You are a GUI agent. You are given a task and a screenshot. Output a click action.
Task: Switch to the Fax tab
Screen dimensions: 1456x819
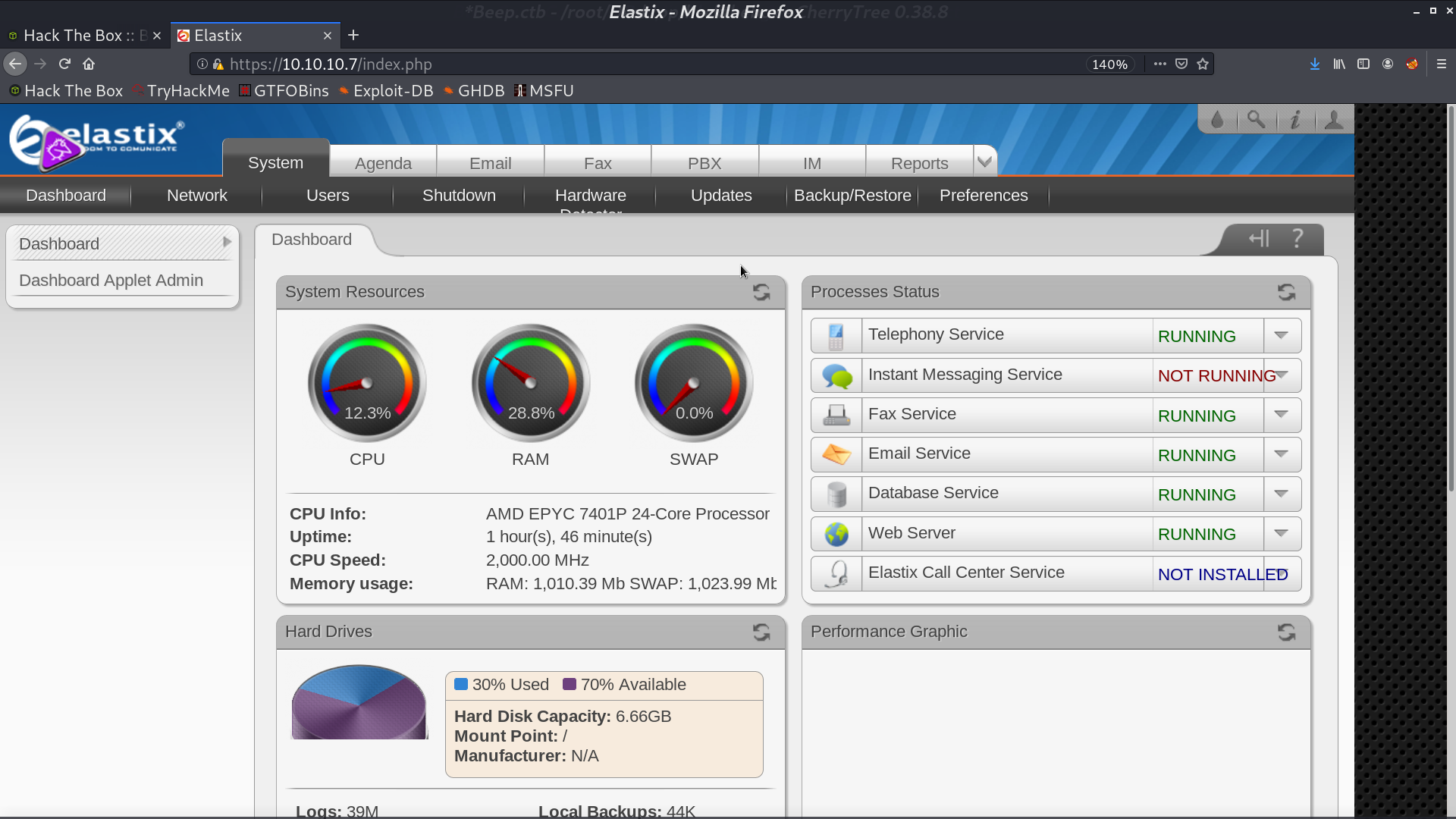[598, 163]
